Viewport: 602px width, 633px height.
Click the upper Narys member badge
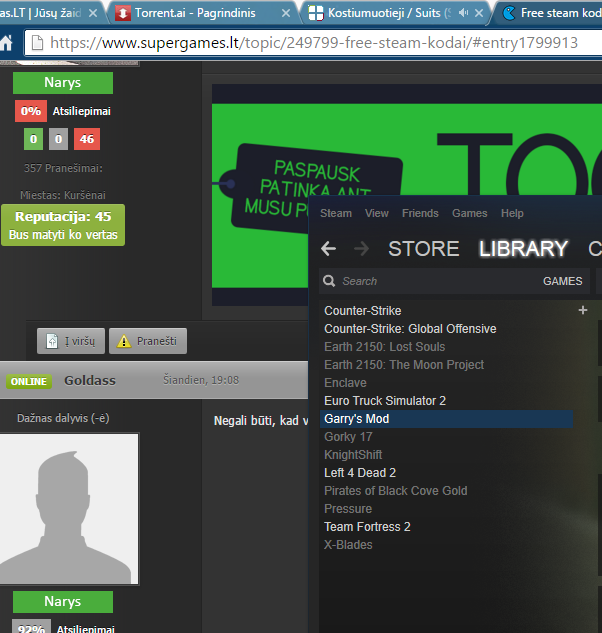pyautogui.click(x=63, y=83)
